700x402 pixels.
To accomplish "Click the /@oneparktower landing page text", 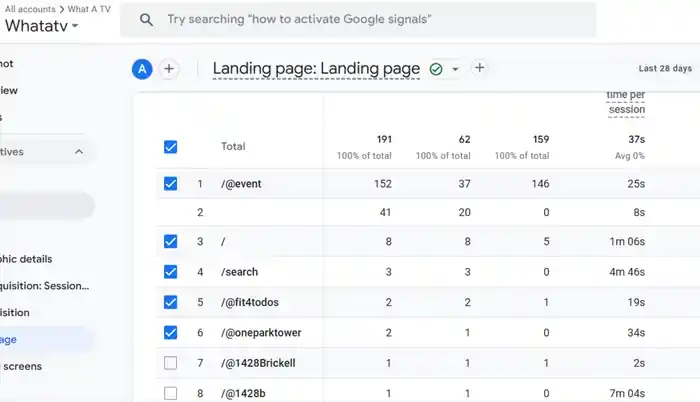I will [x=261, y=333].
